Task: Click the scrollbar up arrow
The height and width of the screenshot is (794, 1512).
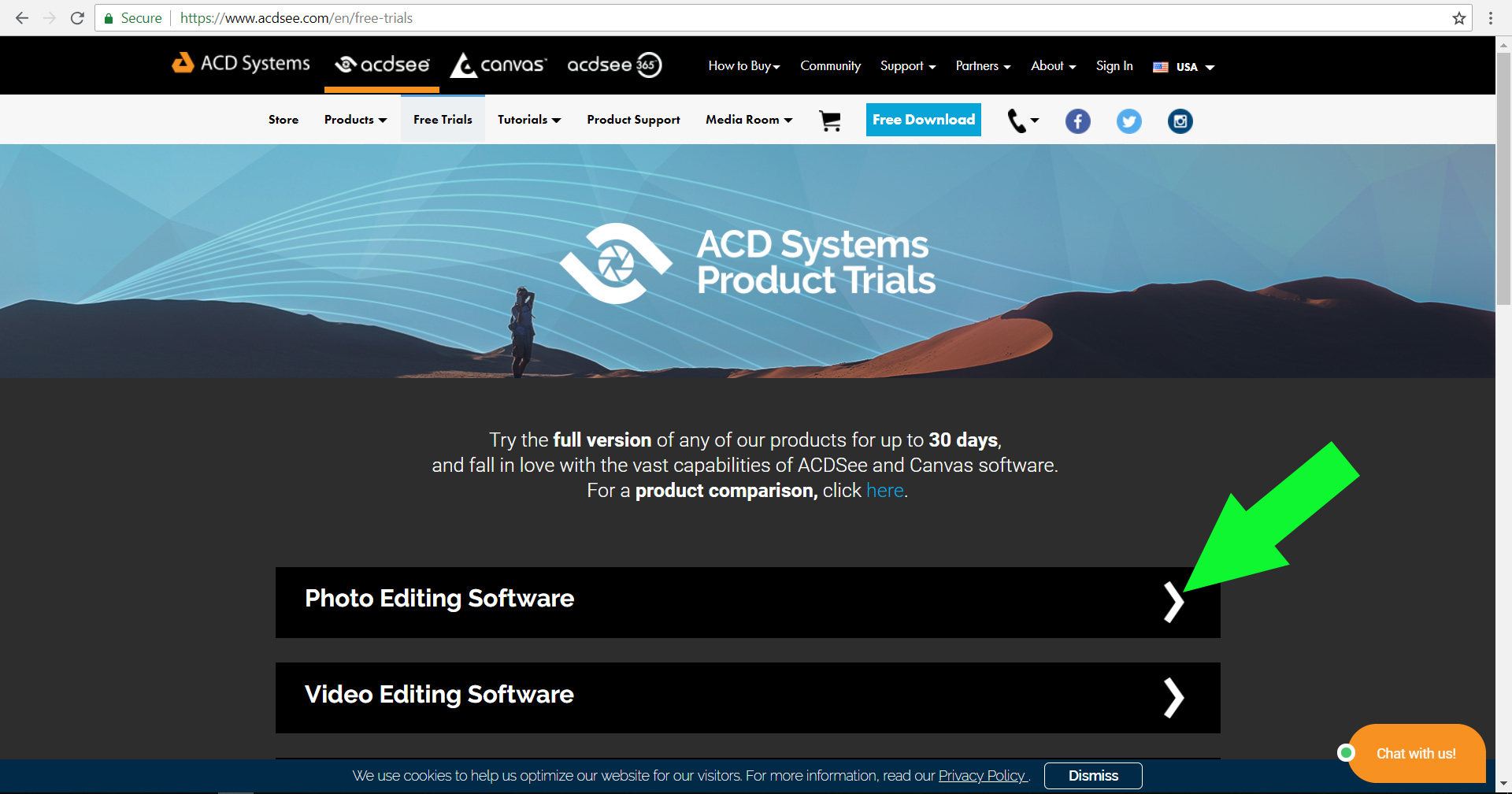Action: click(1503, 45)
